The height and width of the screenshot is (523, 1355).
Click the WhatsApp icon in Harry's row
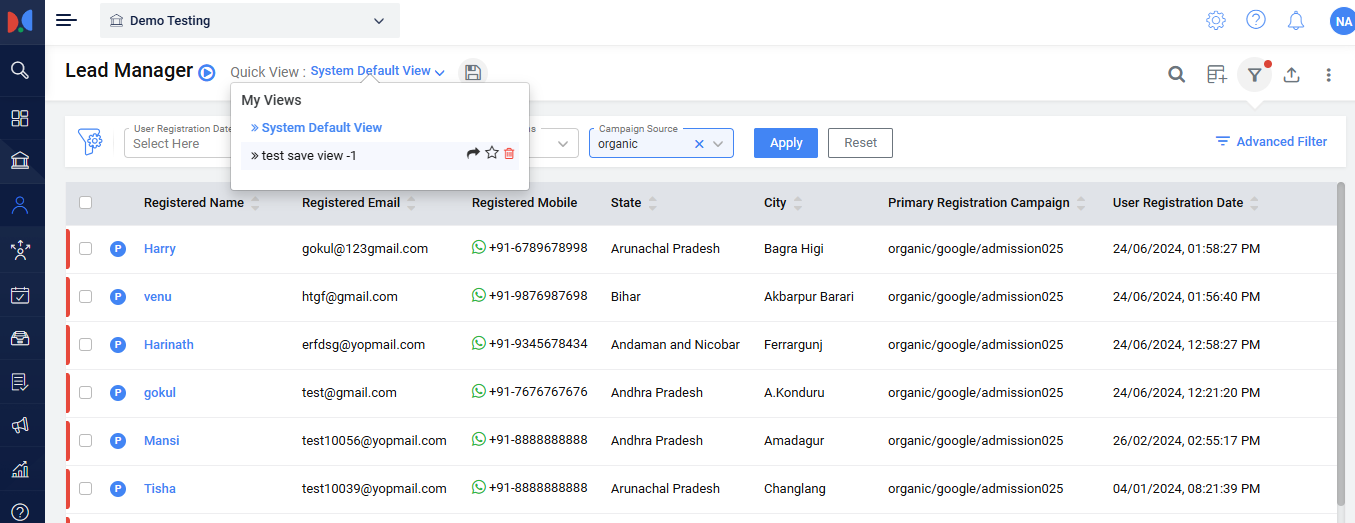tap(479, 248)
